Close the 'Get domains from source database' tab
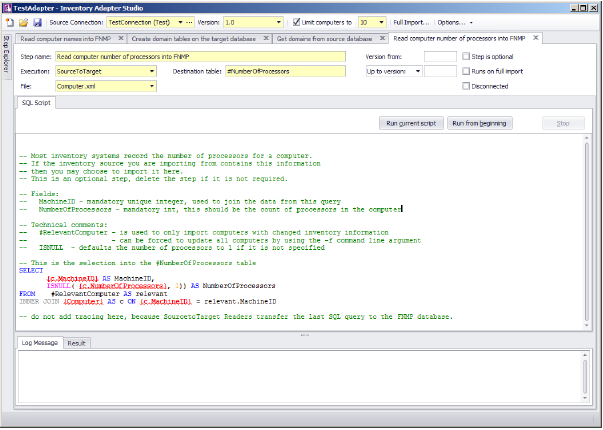Viewport: 603px width, 430px height. click(x=383, y=38)
